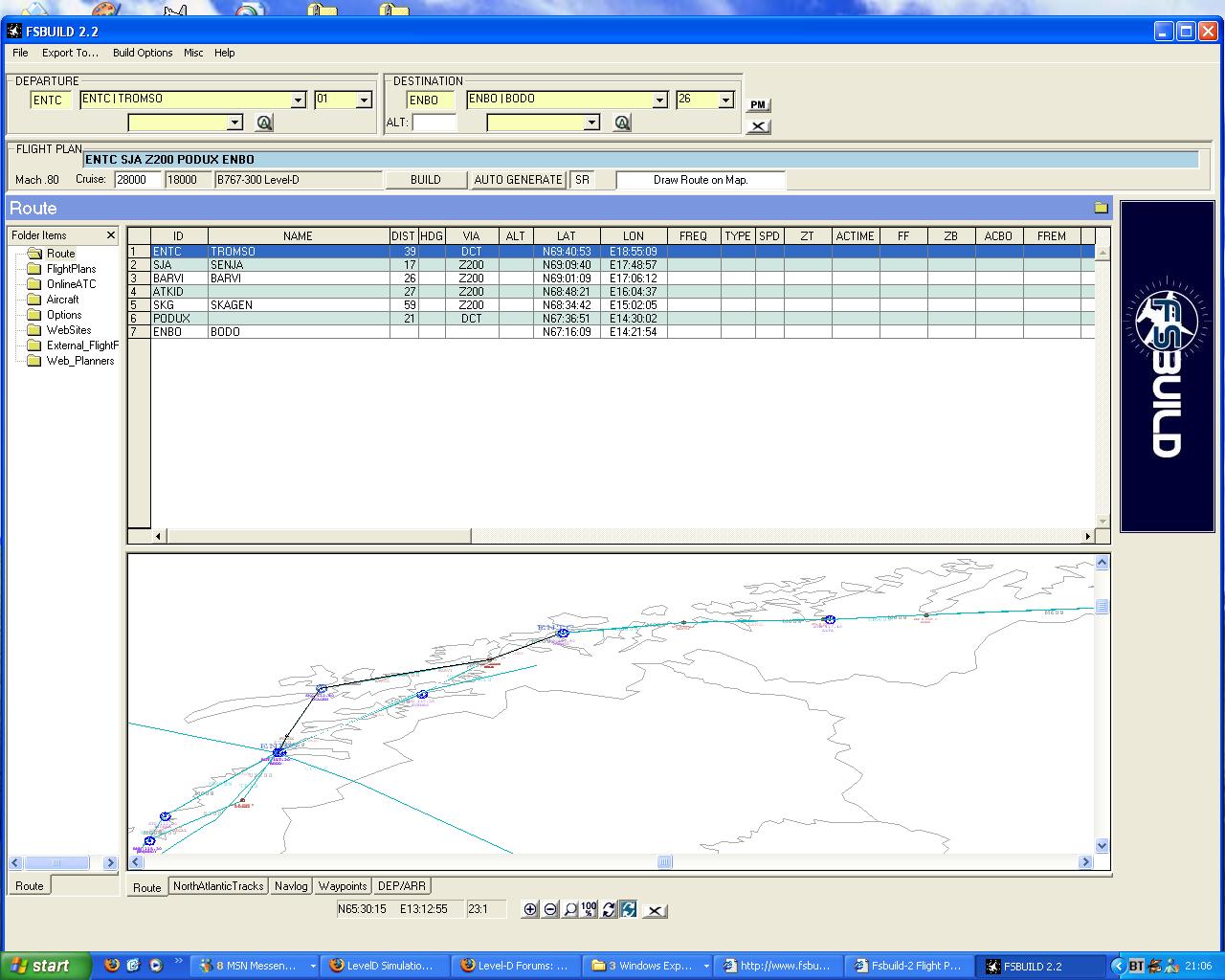Click the cruise altitude 28000 field
This screenshot has width=1225, height=980.
(x=138, y=180)
